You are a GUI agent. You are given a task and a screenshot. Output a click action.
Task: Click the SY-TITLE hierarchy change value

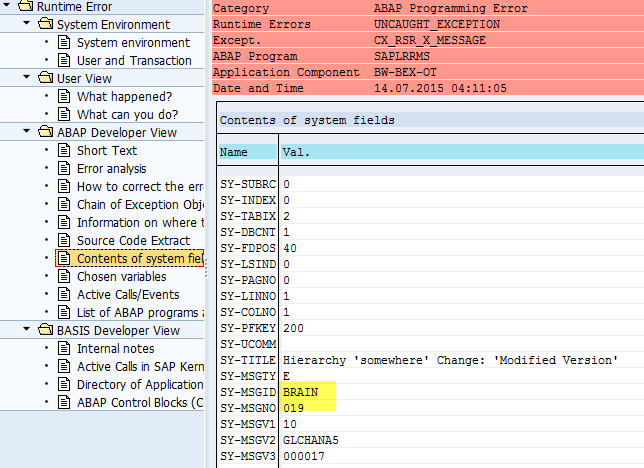point(450,360)
